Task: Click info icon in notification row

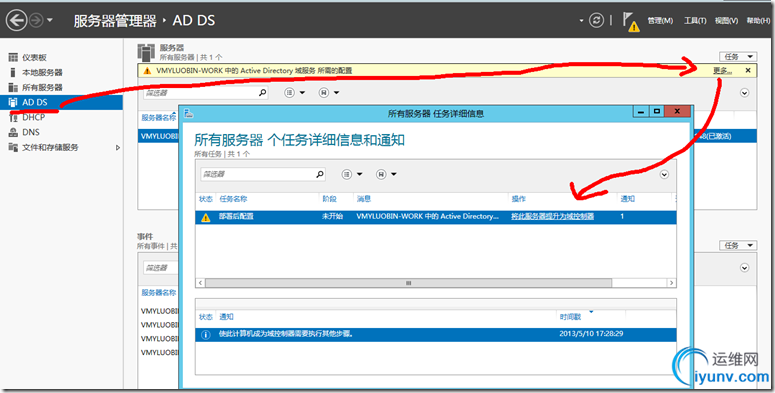Action: (206, 335)
